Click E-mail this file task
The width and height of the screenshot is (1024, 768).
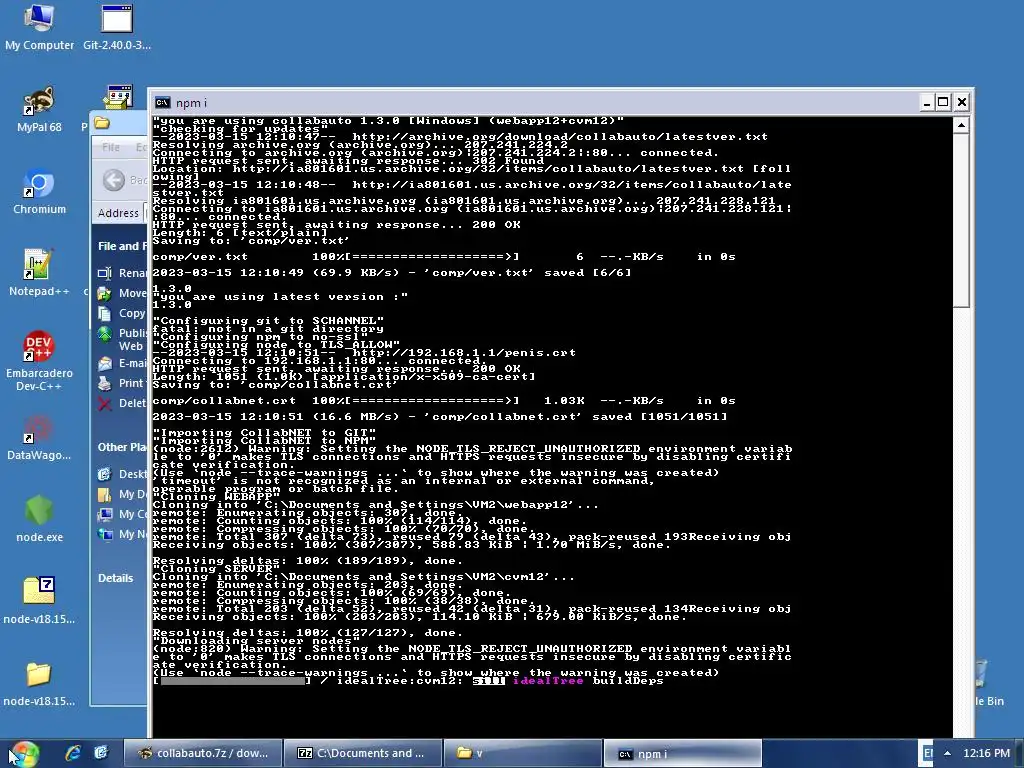[x=121, y=363]
